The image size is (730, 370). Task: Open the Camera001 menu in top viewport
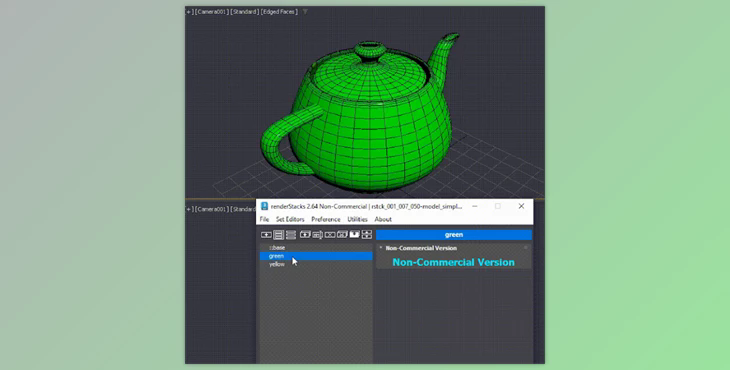pyautogui.click(x=212, y=12)
